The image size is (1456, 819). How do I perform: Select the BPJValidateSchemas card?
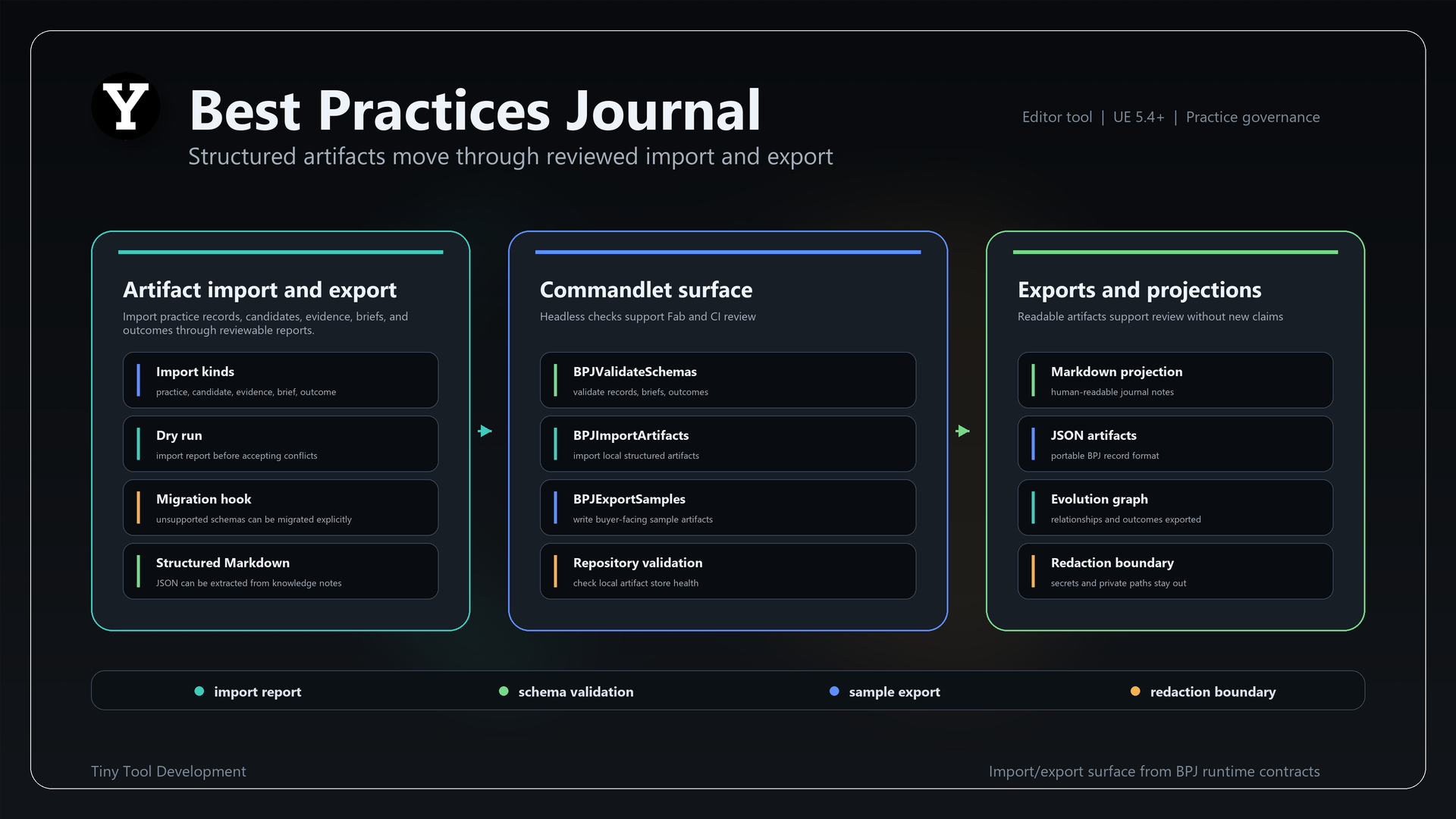[x=728, y=380]
